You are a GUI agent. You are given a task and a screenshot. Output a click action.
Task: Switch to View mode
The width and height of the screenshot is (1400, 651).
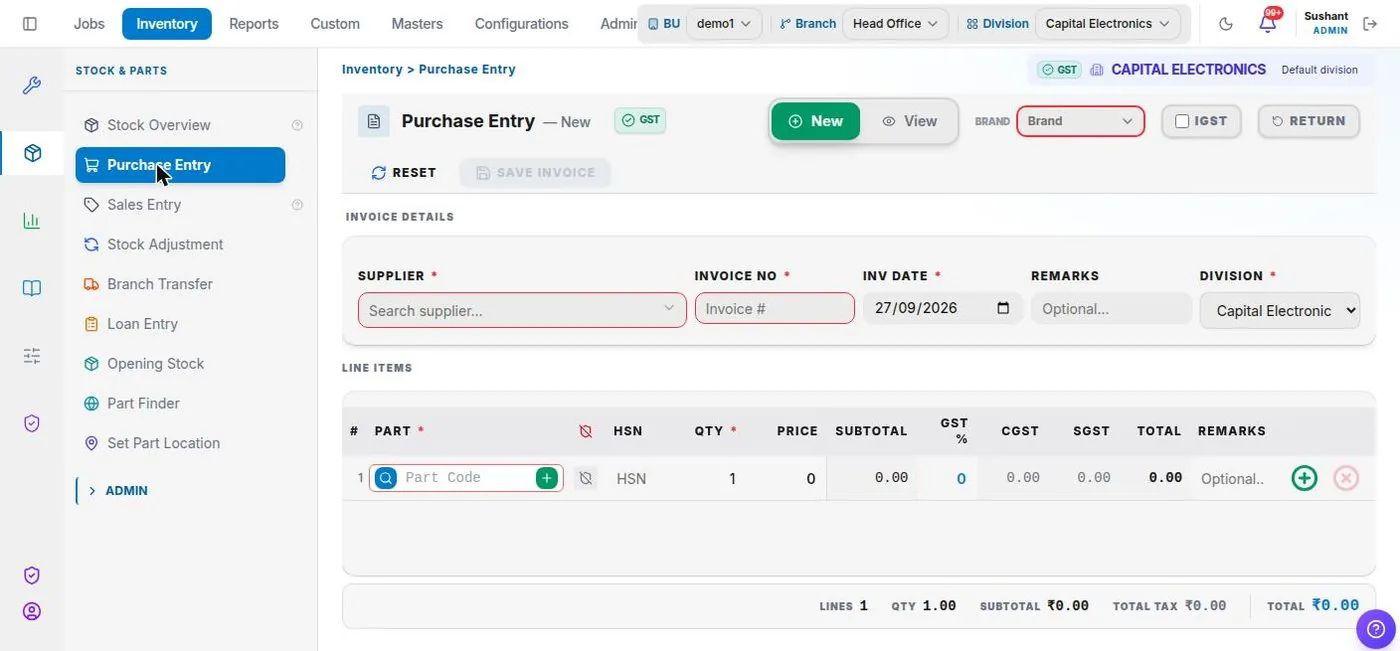[909, 121]
